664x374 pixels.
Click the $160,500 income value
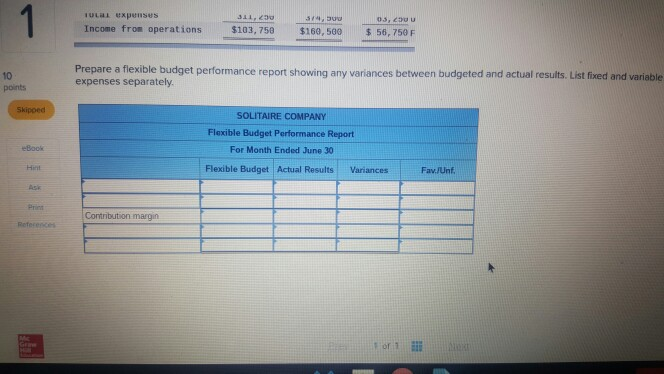(x=321, y=31)
